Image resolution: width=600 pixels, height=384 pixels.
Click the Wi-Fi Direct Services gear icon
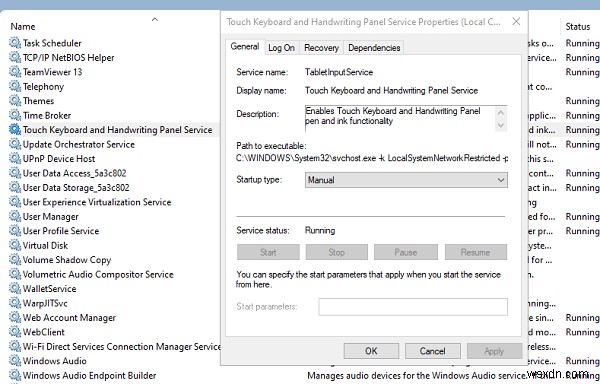click(15, 347)
